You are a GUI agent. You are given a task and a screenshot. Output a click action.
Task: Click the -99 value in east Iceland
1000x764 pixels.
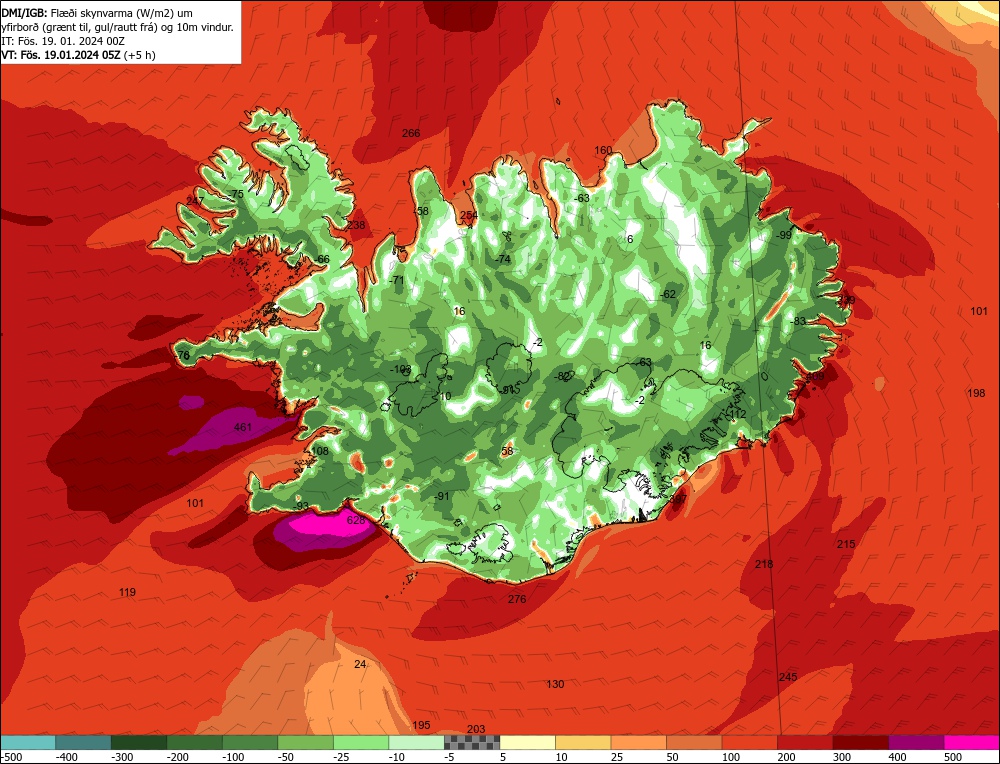pyautogui.click(x=783, y=235)
